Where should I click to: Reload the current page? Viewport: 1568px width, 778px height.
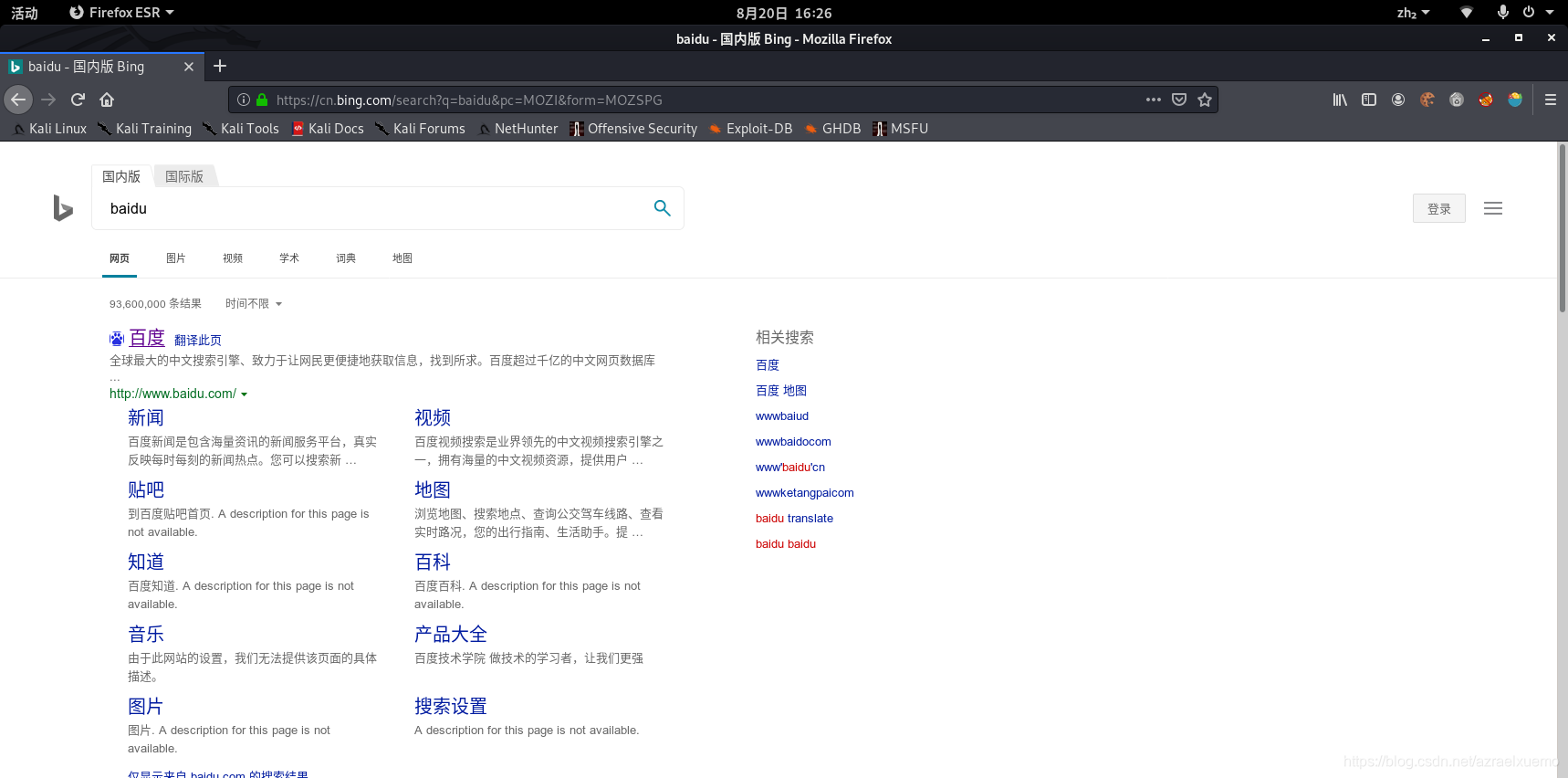[x=78, y=100]
